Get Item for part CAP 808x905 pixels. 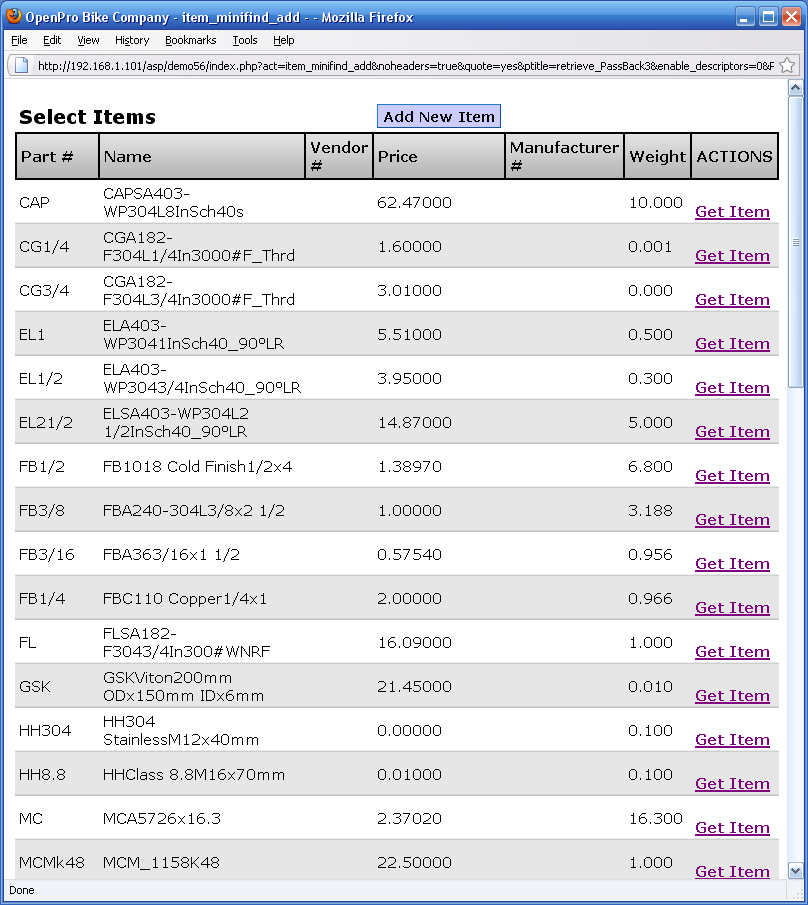click(x=732, y=212)
